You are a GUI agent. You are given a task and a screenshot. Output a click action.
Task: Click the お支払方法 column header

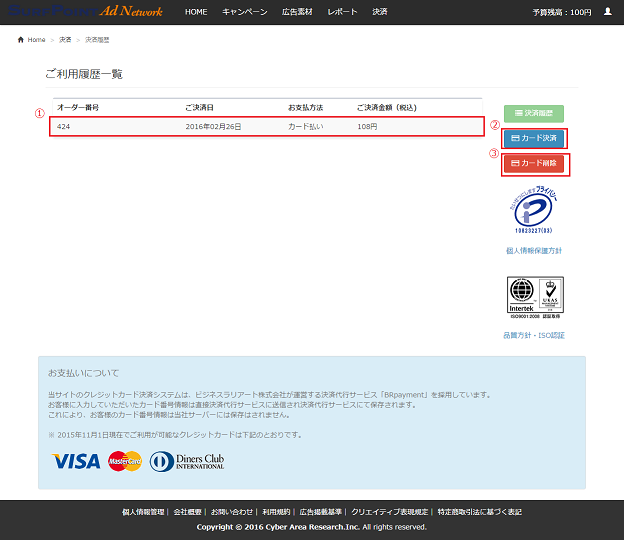(x=306, y=107)
